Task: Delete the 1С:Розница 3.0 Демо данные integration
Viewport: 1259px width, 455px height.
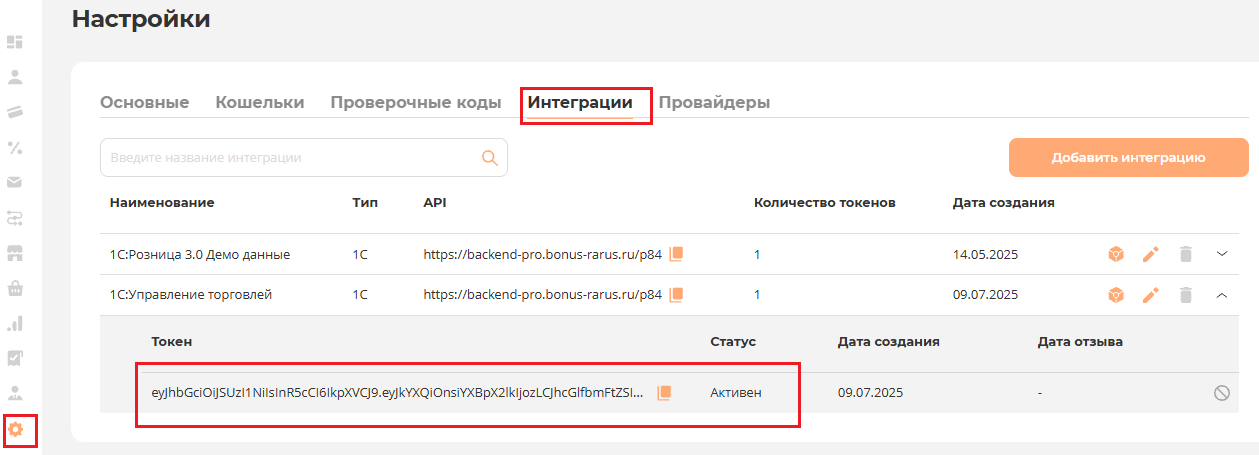Action: pos(1185,254)
